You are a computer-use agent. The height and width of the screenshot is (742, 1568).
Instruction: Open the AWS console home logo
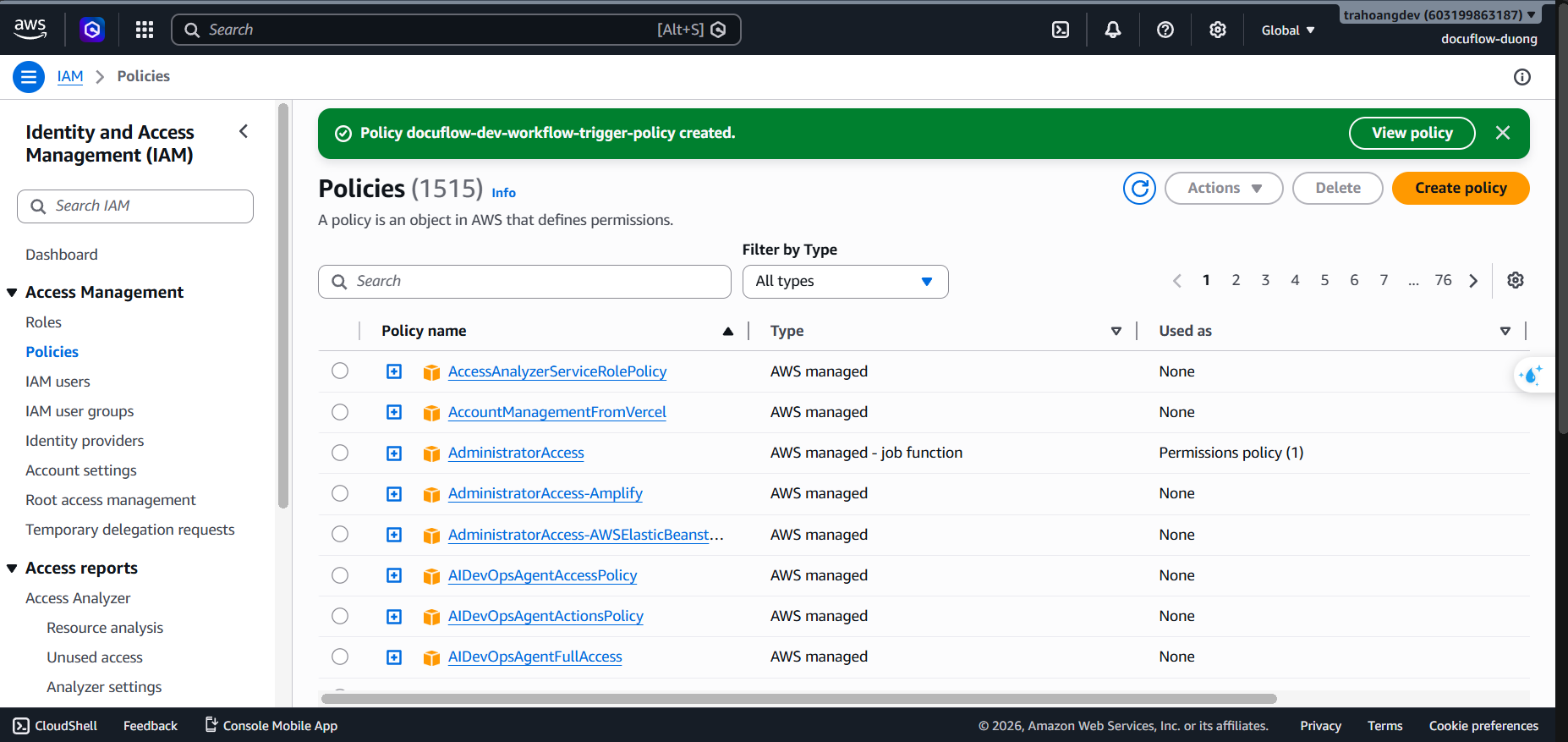coord(30,29)
